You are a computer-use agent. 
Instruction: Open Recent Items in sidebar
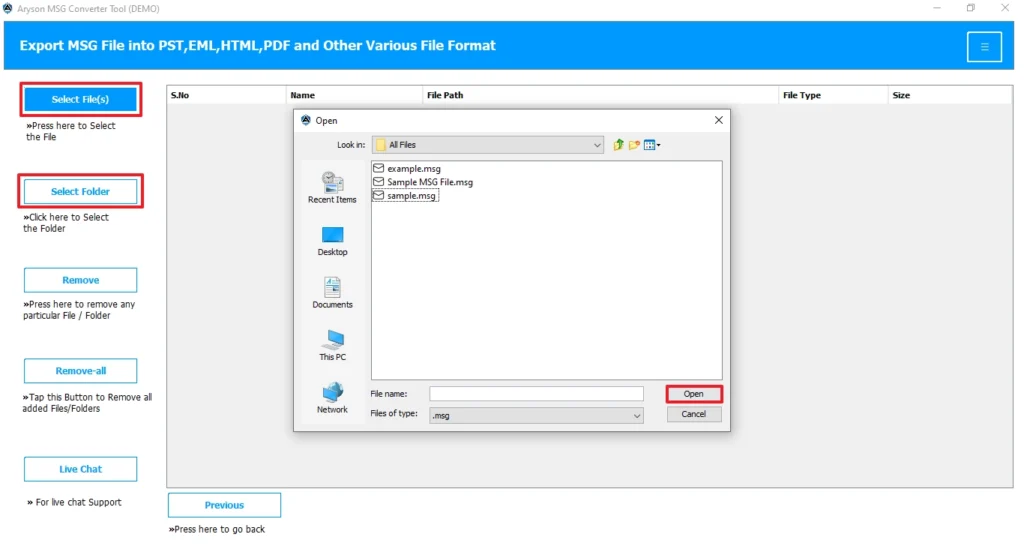332,188
